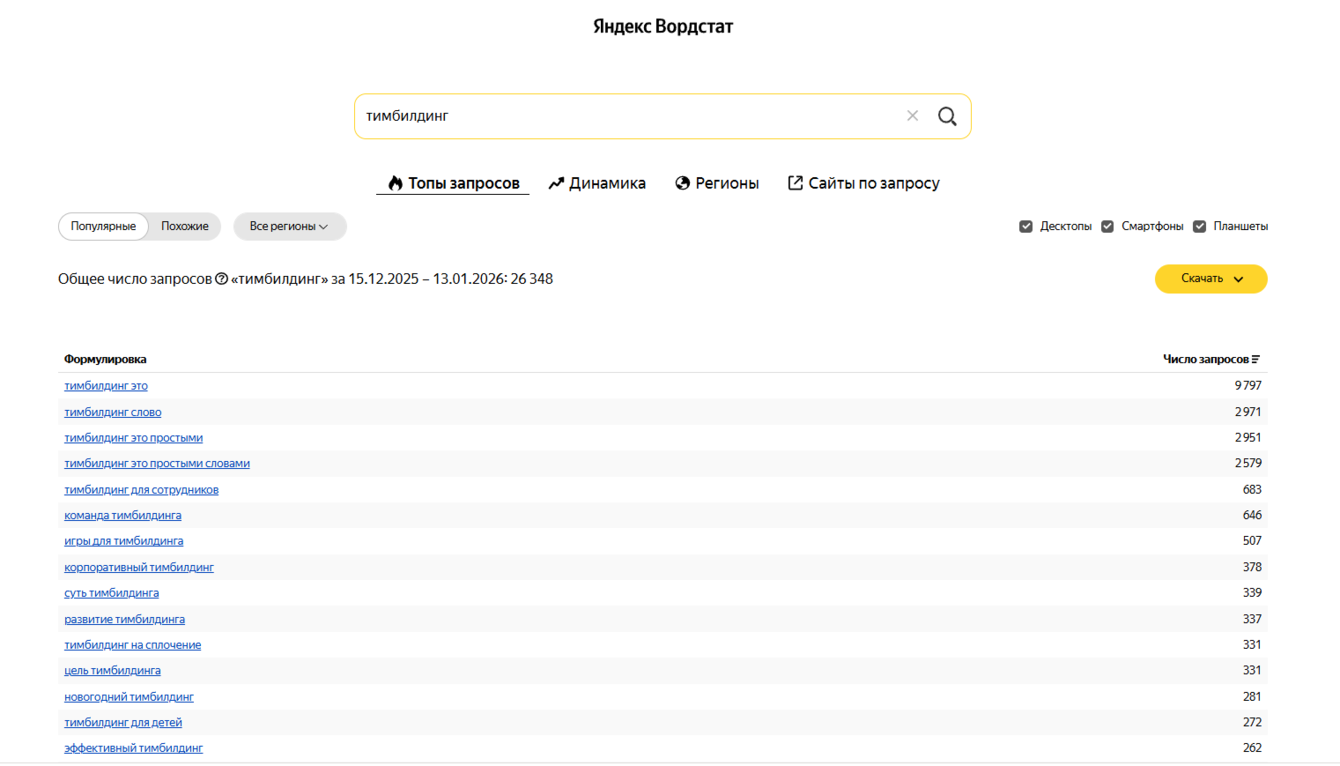1340x766 pixels.
Task: Click the sort icon beside Число запросов
Action: tap(1256, 359)
